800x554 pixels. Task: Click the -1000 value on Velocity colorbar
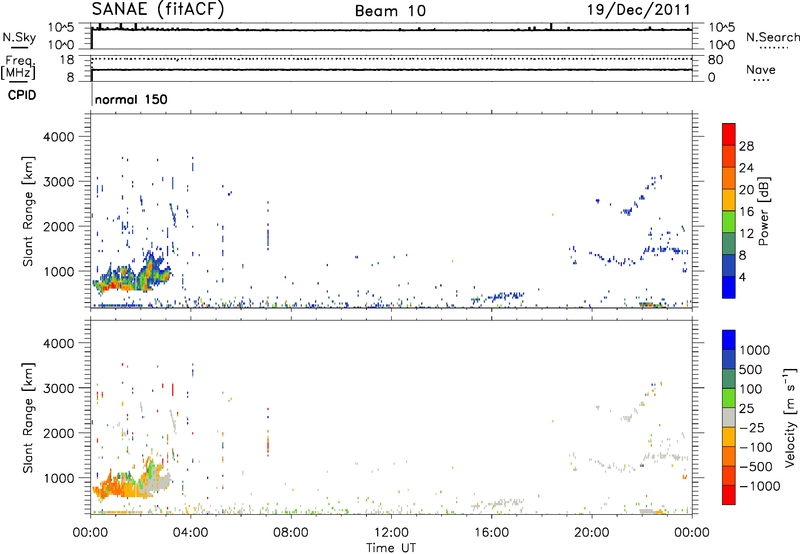759,486
